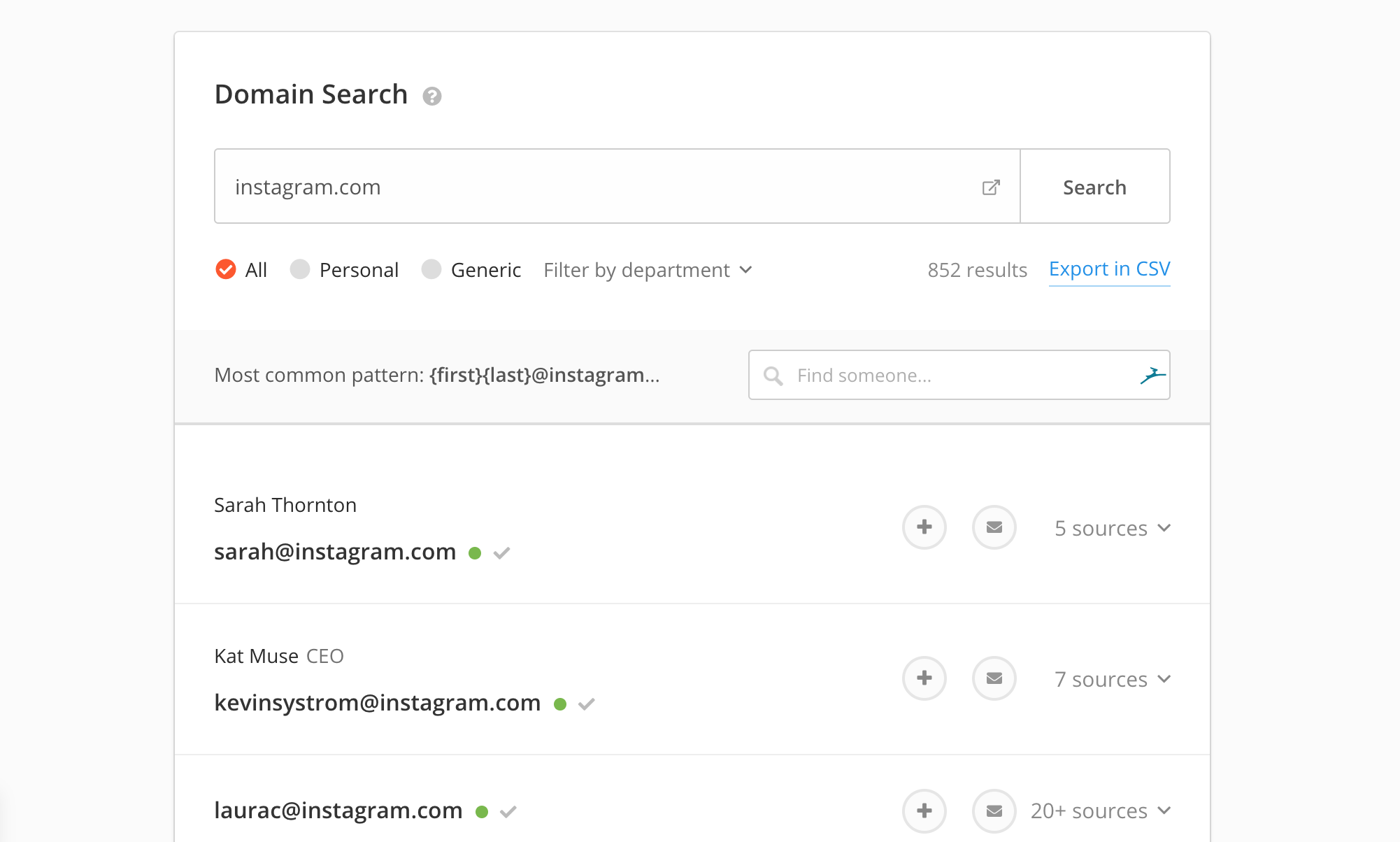1400x842 pixels.
Task: Expand 20+ sources for laurac
Action: pos(1100,811)
